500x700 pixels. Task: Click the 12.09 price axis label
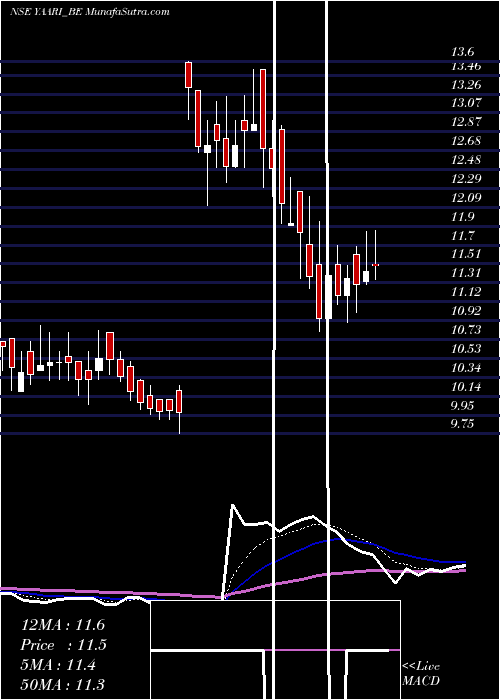coord(466,197)
